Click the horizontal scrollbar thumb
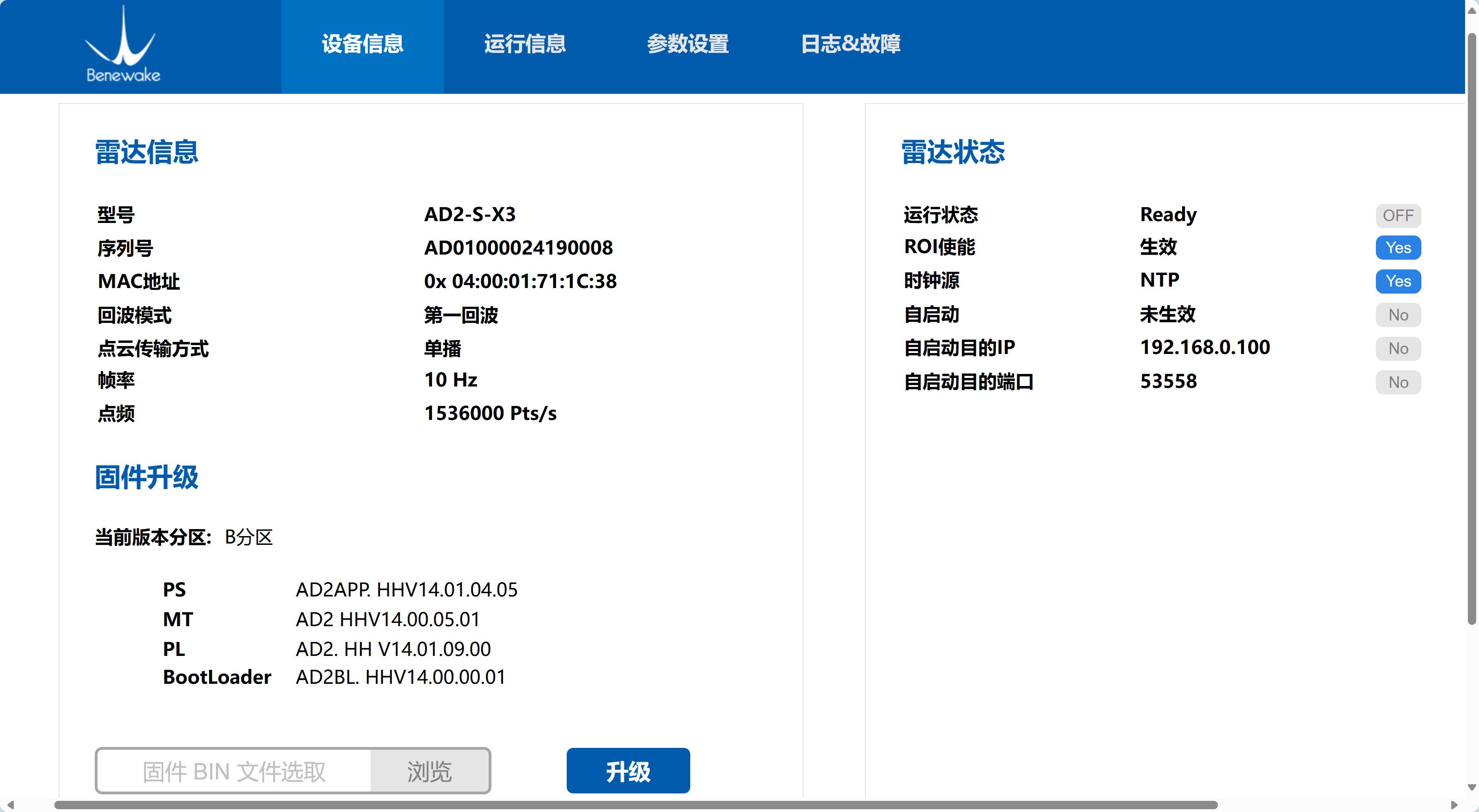 coord(635,805)
